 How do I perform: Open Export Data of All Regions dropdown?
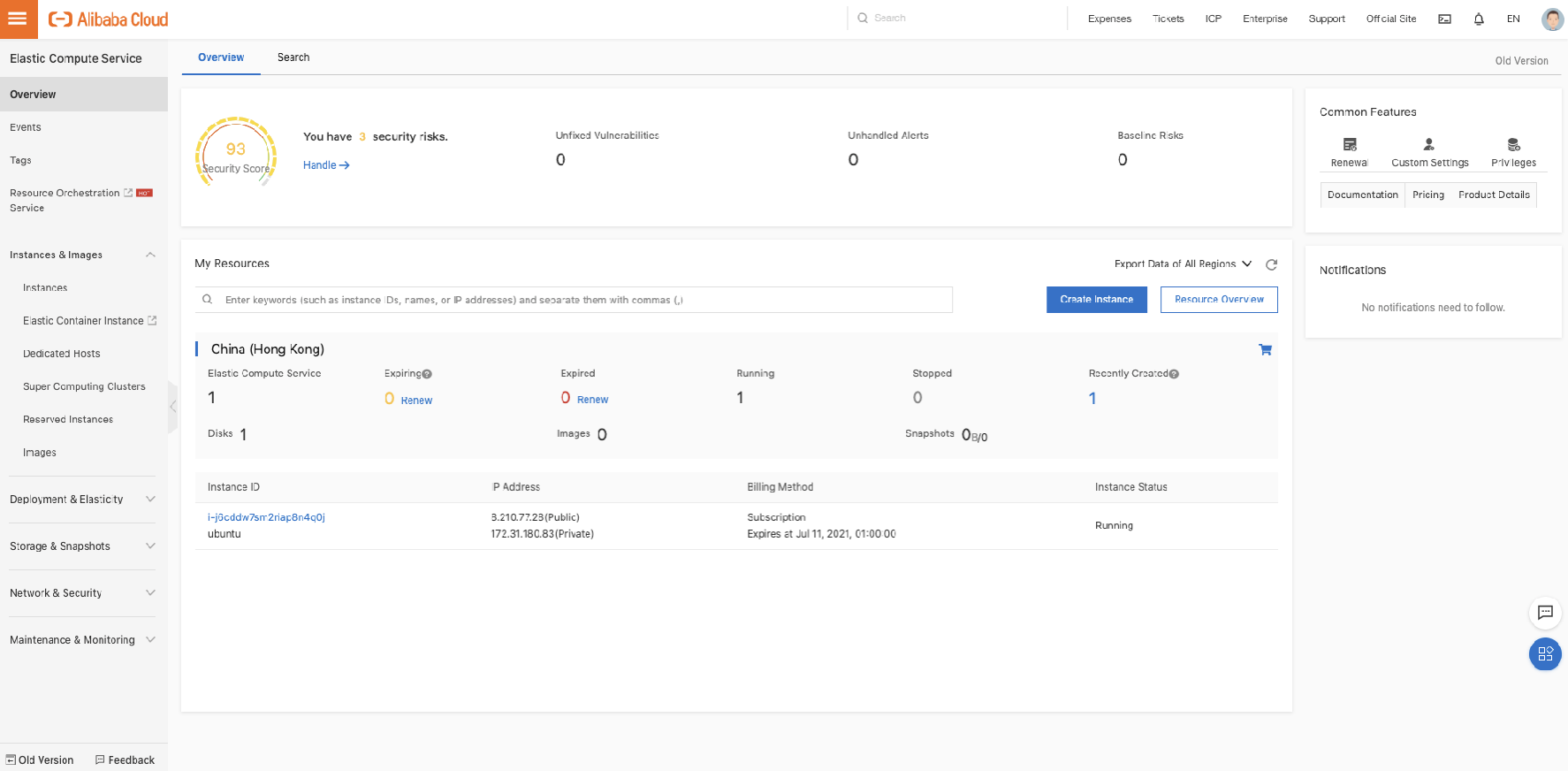[1183, 263]
